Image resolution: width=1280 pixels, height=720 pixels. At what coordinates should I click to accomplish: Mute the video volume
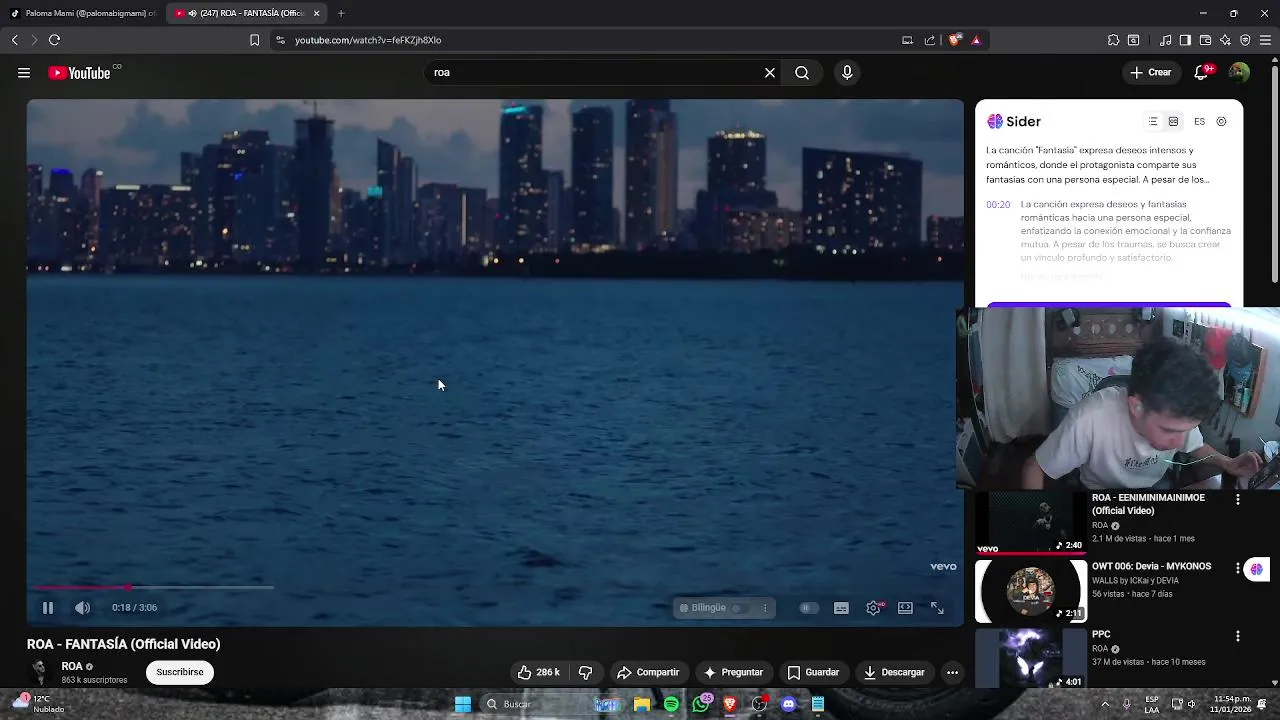pyautogui.click(x=83, y=608)
